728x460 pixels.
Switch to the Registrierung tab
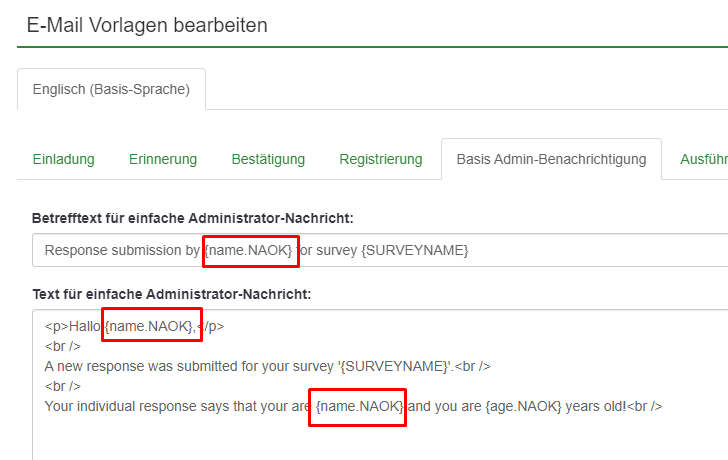tap(381, 159)
